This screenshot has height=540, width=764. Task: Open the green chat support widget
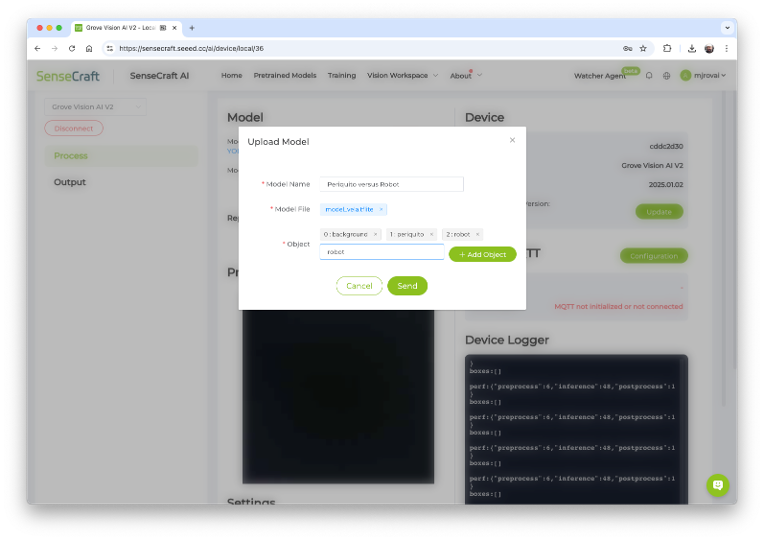click(717, 485)
